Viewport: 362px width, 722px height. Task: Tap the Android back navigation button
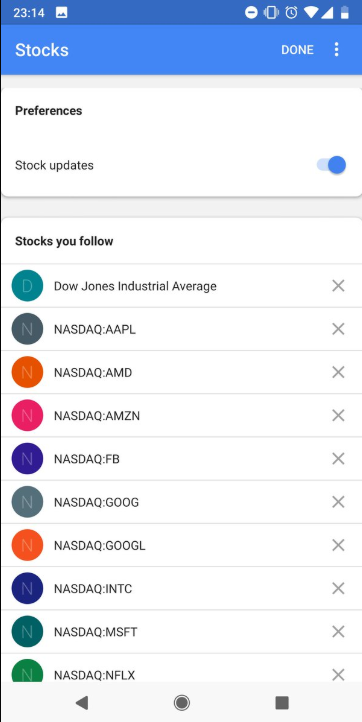82,702
